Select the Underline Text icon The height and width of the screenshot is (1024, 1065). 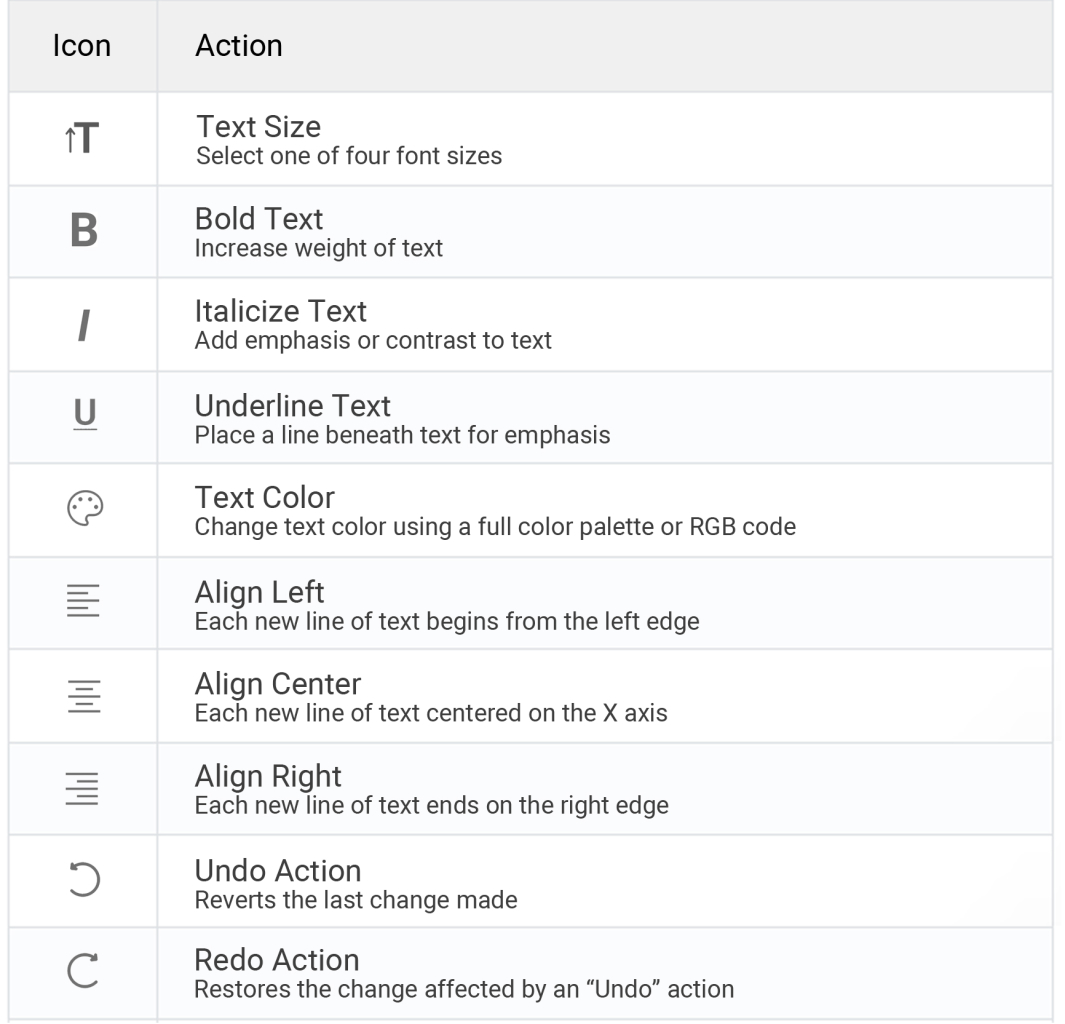pos(84,417)
